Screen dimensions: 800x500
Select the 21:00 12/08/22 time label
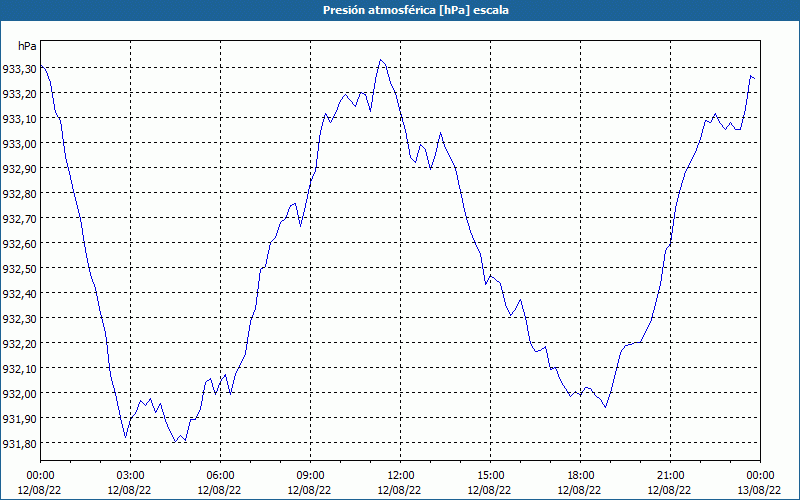point(670,483)
